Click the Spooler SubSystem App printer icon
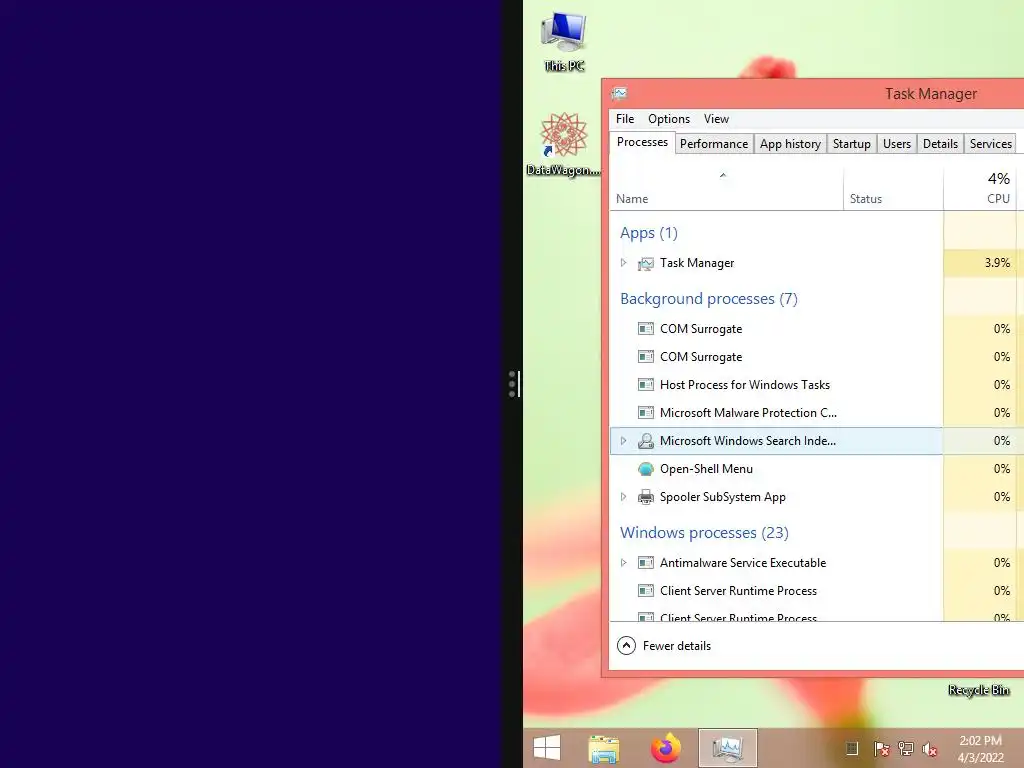This screenshot has width=1024, height=768. click(x=645, y=497)
